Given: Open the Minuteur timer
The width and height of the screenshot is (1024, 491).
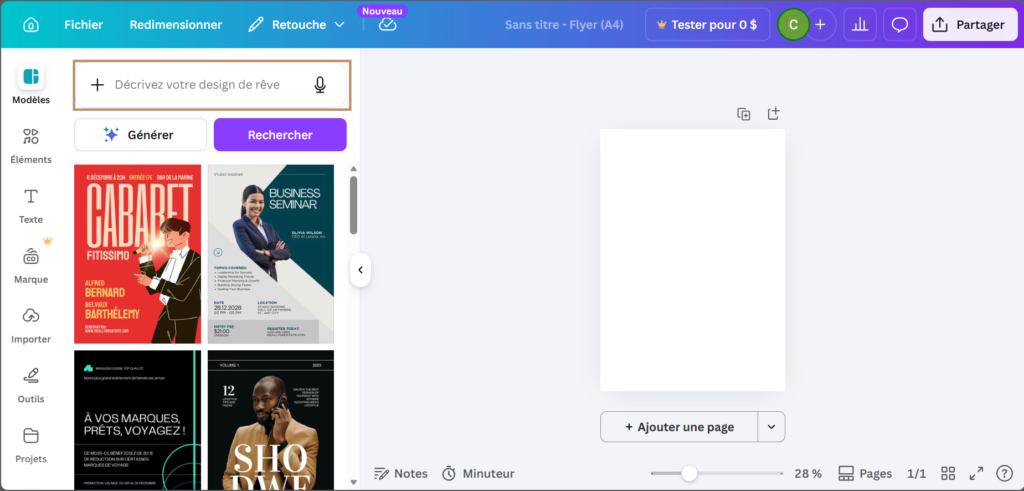Looking at the screenshot, I should (478, 473).
